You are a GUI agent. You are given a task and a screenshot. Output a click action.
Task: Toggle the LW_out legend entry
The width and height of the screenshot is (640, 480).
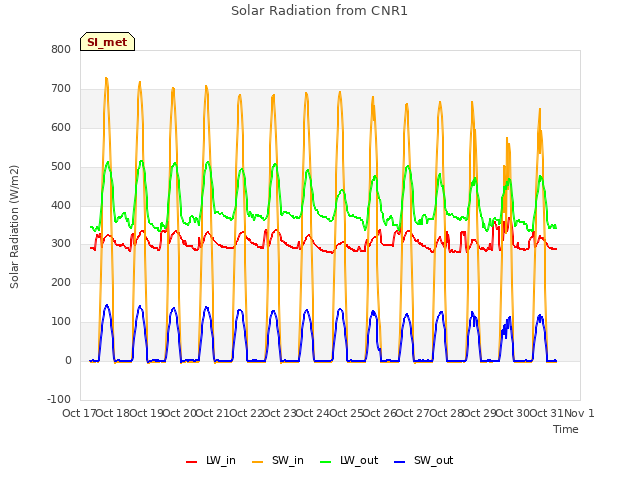click(349, 460)
